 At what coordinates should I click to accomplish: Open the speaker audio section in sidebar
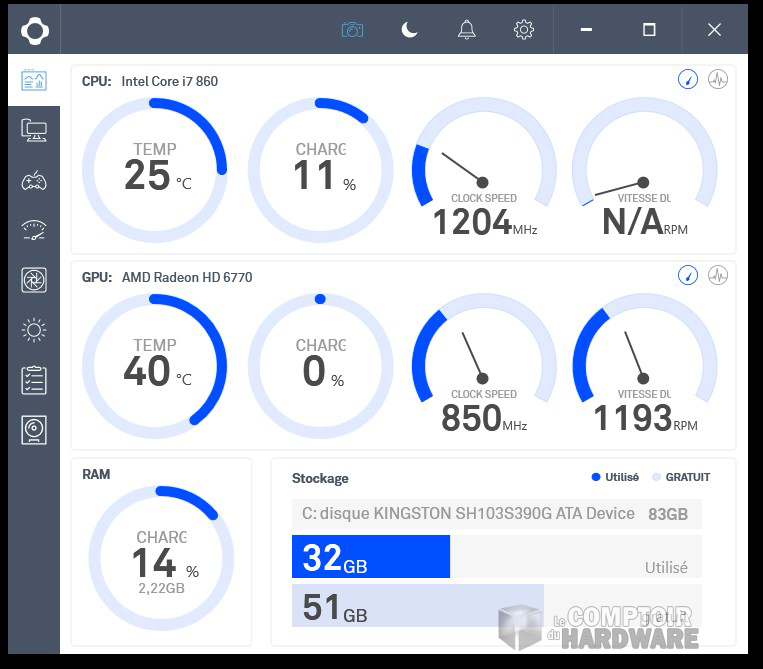click(34, 430)
